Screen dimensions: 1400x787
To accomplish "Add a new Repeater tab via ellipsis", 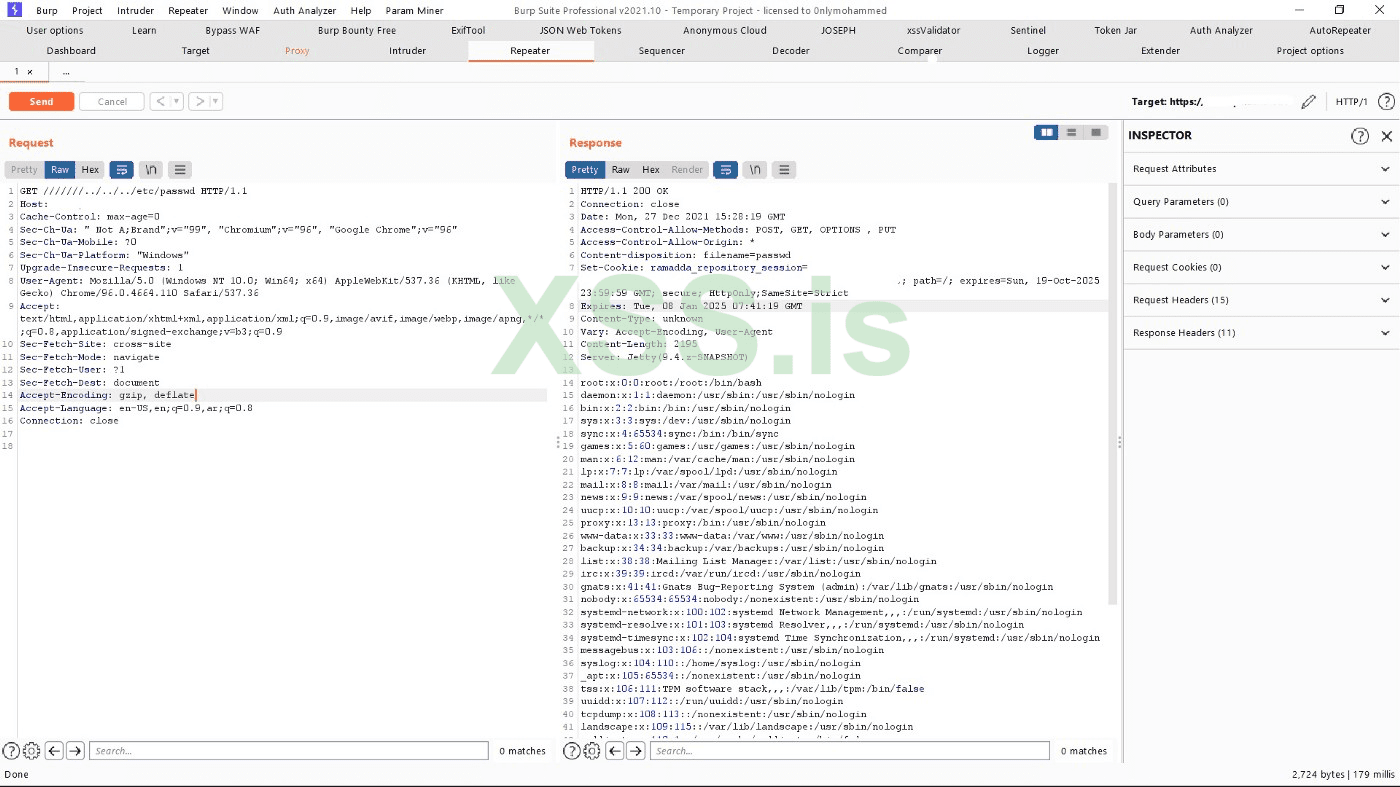I will (x=66, y=72).
